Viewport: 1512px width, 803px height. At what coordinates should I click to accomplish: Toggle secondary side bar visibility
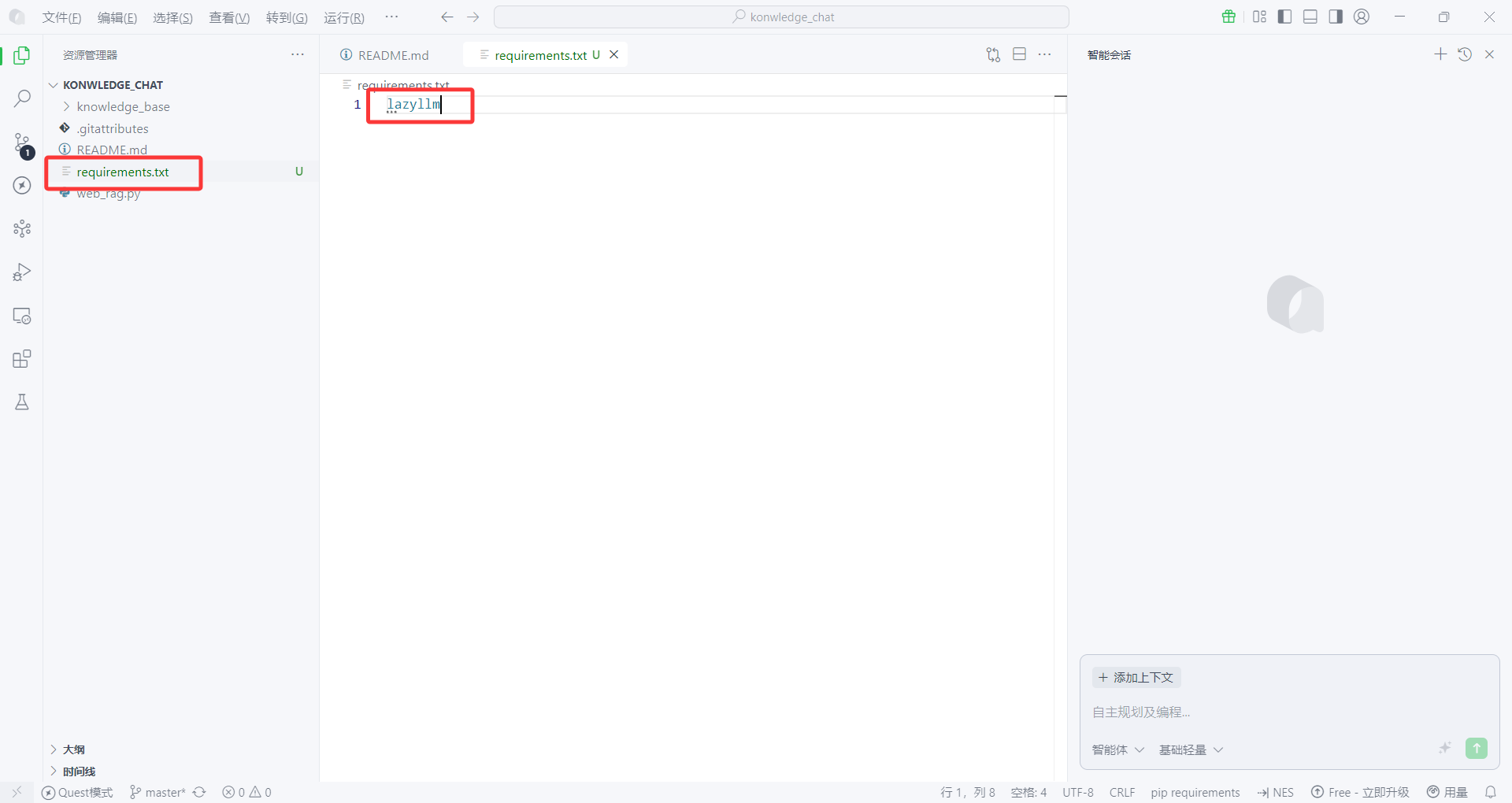[x=1336, y=17]
